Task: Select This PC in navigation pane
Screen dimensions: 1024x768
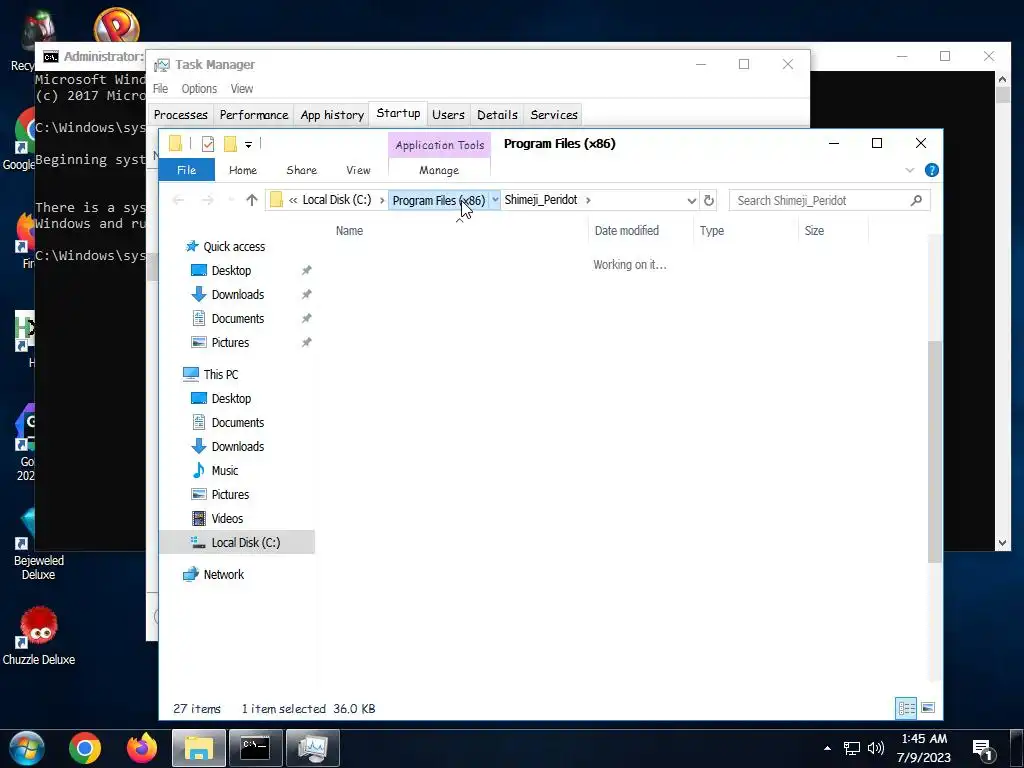Action: click(221, 374)
